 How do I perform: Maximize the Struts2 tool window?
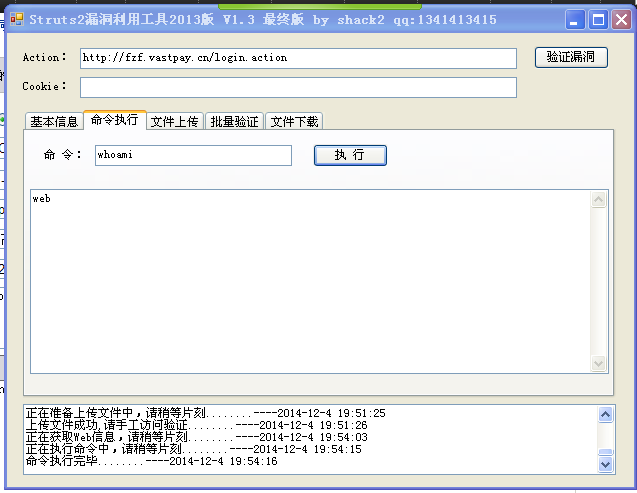point(598,19)
